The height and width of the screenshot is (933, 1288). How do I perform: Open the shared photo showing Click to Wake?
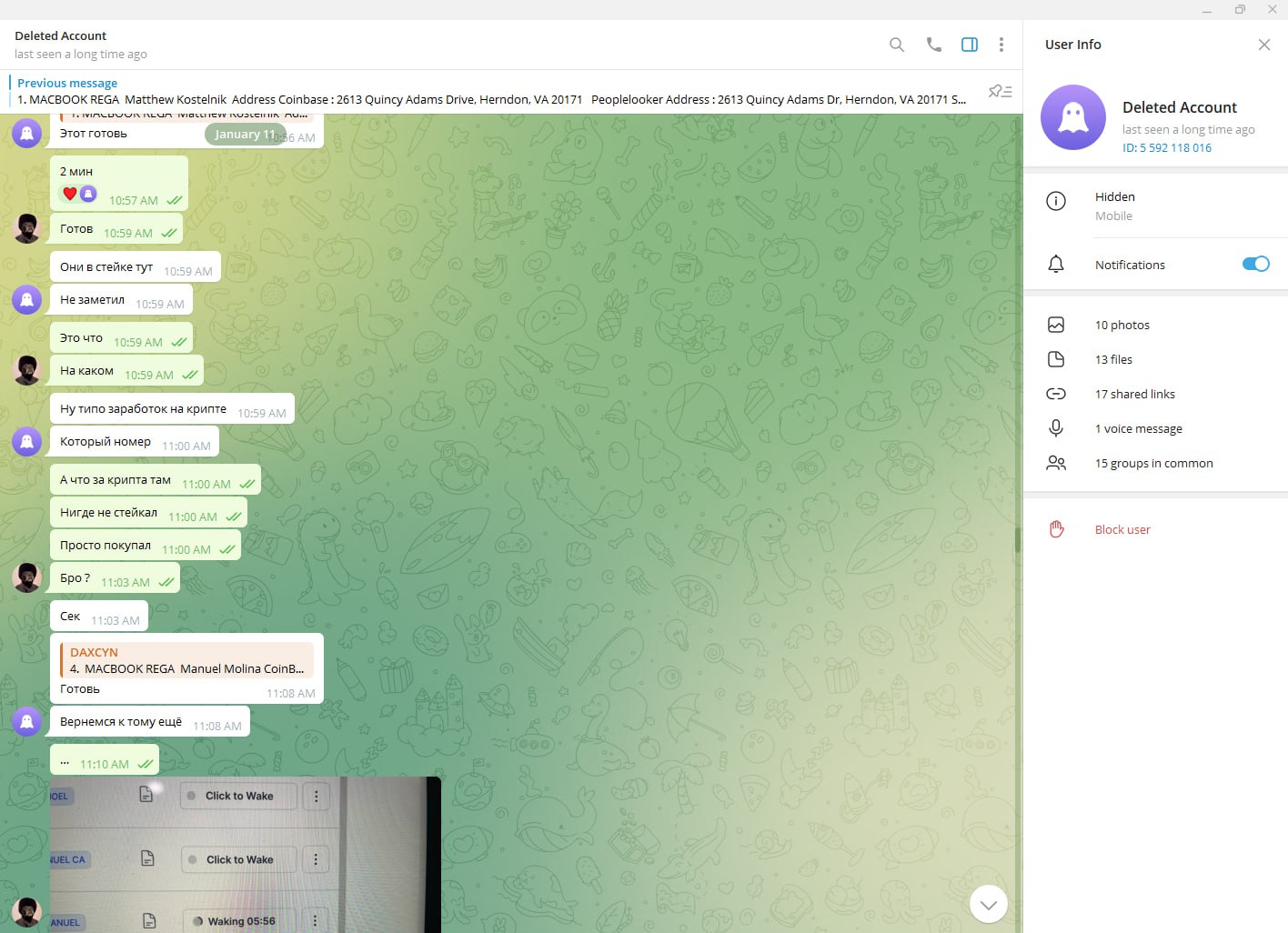[246, 855]
